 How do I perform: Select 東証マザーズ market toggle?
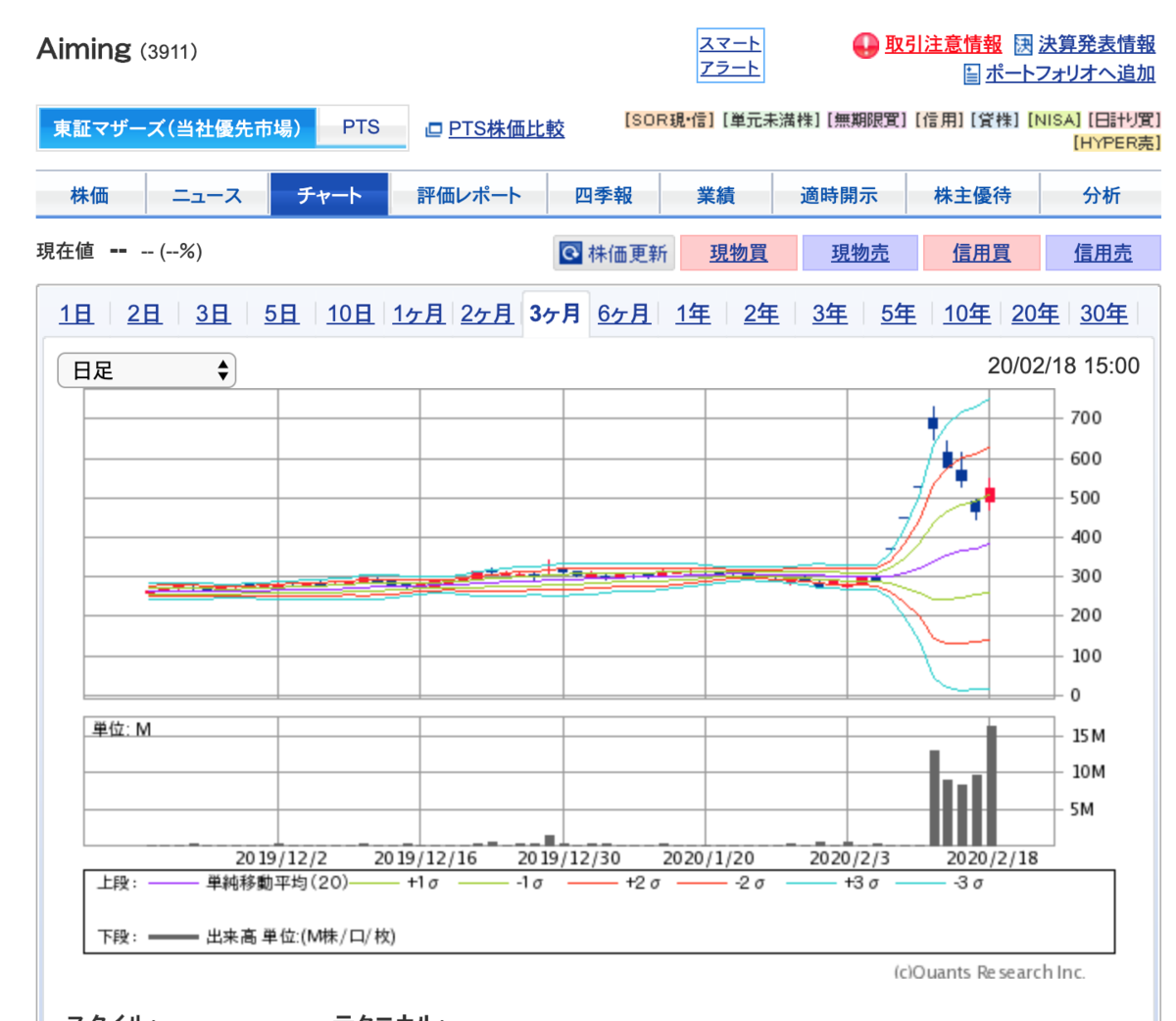[177, 128]
